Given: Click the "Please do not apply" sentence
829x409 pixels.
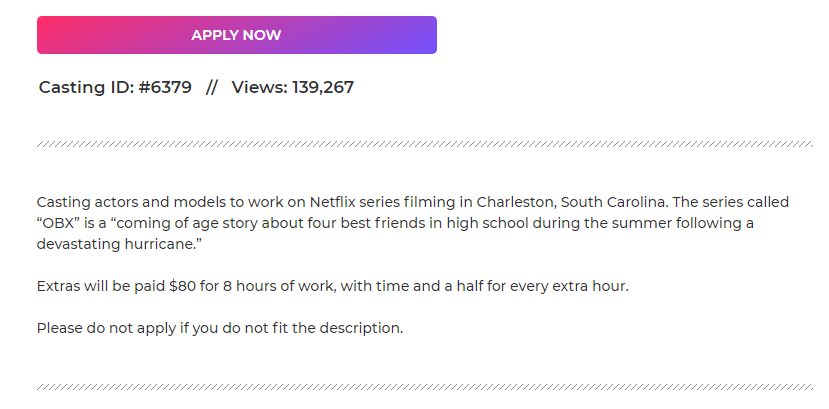Looking at the screenshot, I should point(104,328).
